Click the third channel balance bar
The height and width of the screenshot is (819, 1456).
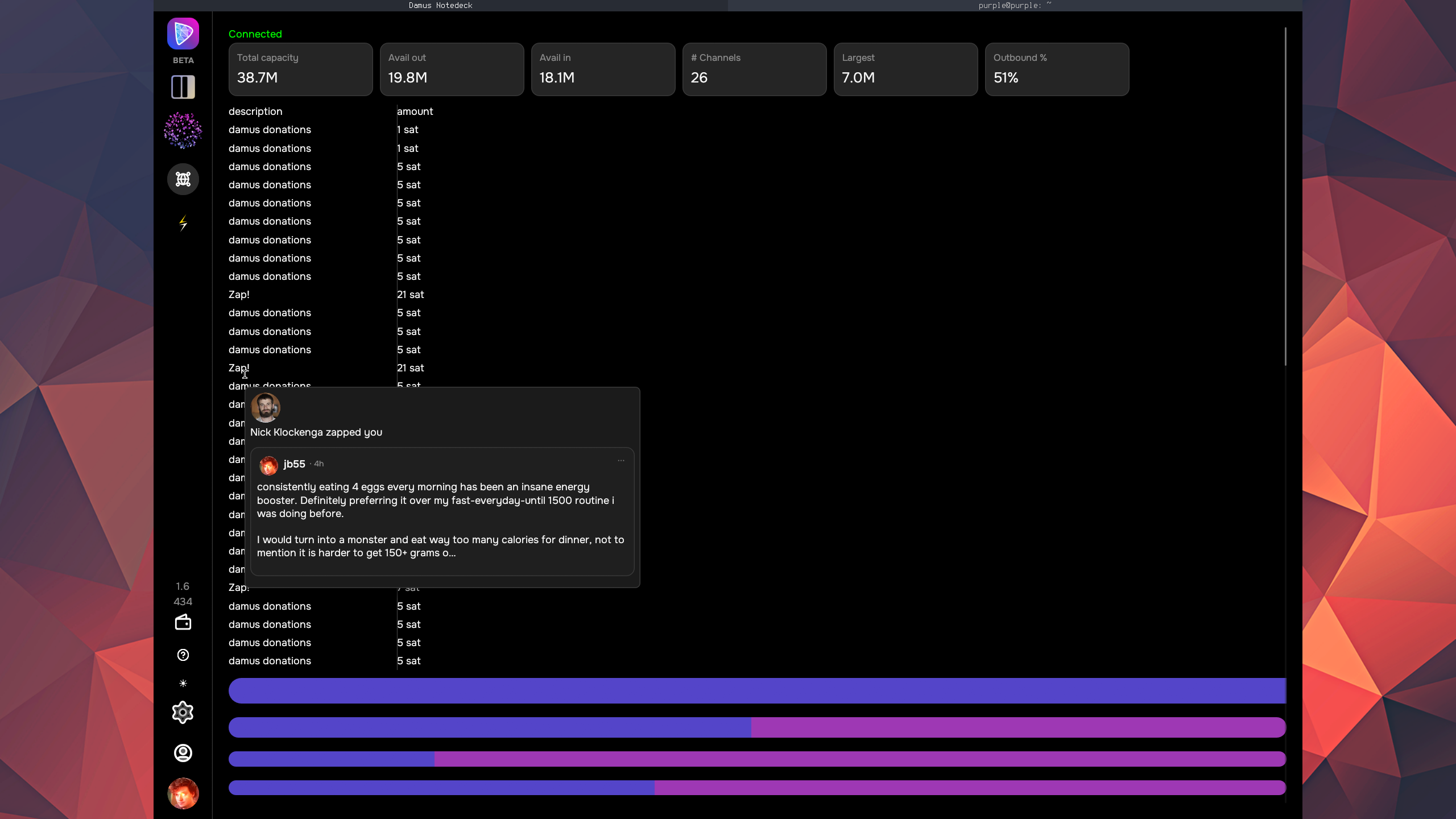(757, 759)
